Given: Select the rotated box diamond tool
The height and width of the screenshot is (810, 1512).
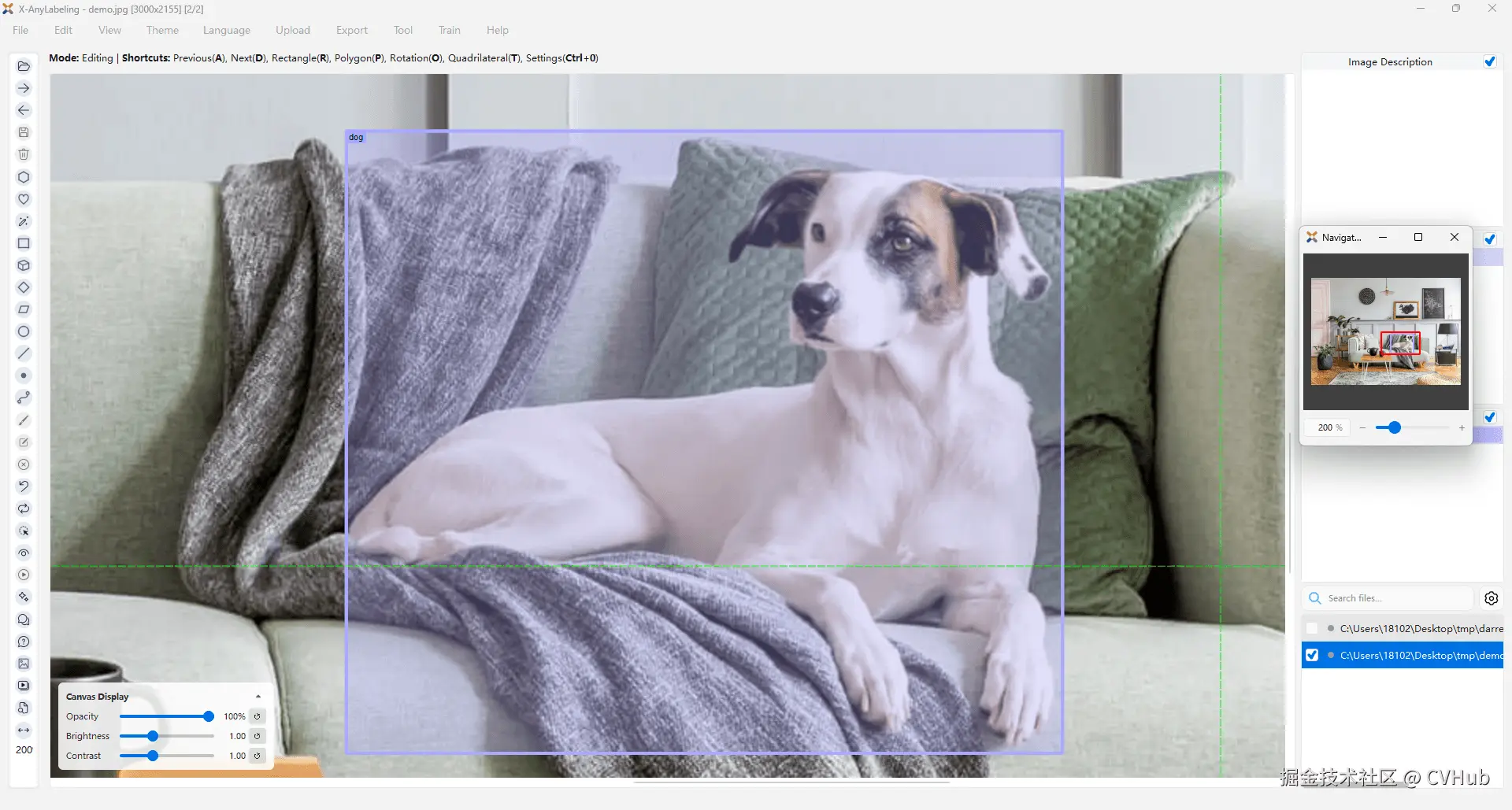Looking at the screenshot, I should point(24,287).
